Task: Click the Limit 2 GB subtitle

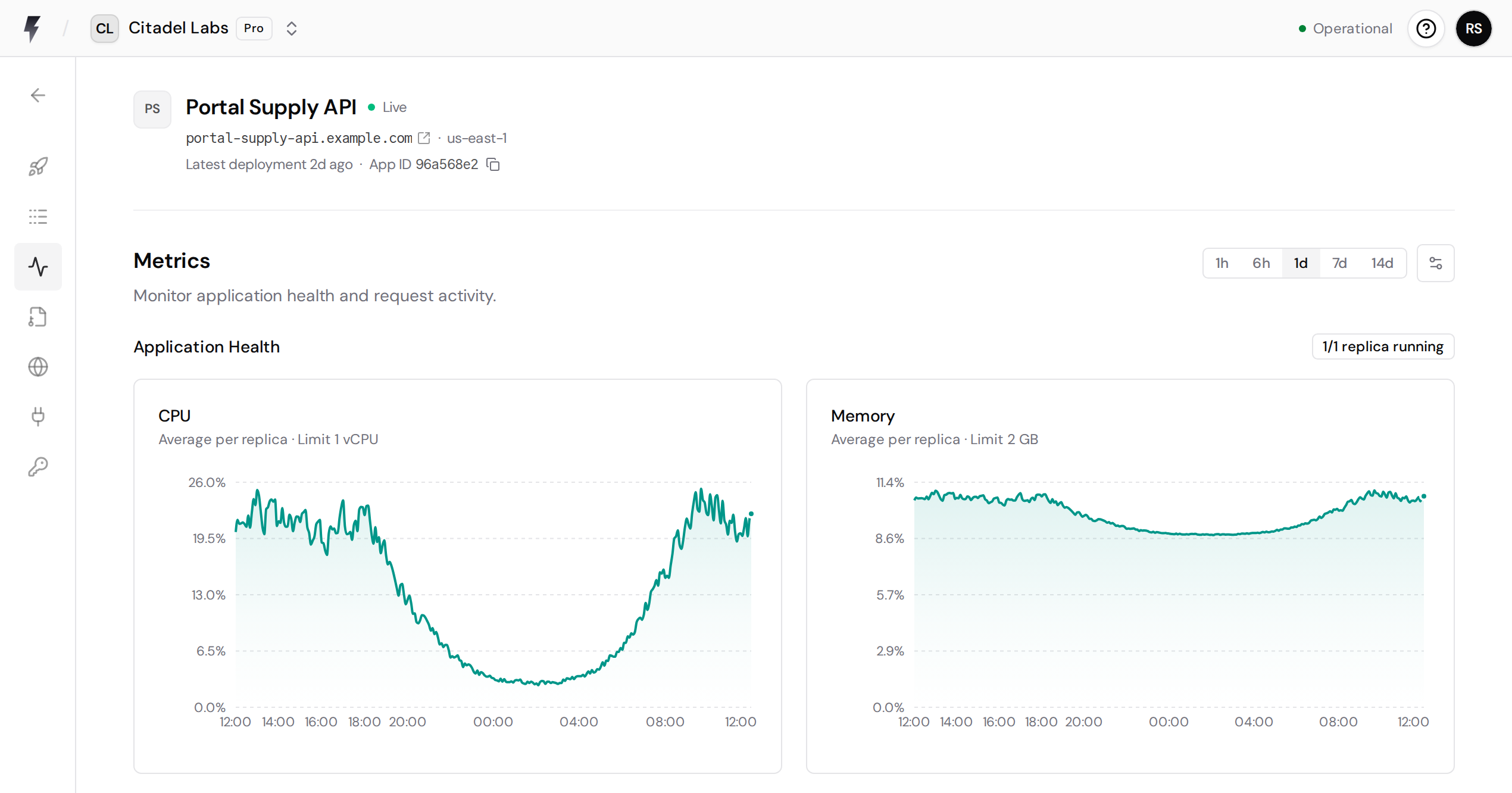Action: pyautogui.click(x=1004, y=439)
